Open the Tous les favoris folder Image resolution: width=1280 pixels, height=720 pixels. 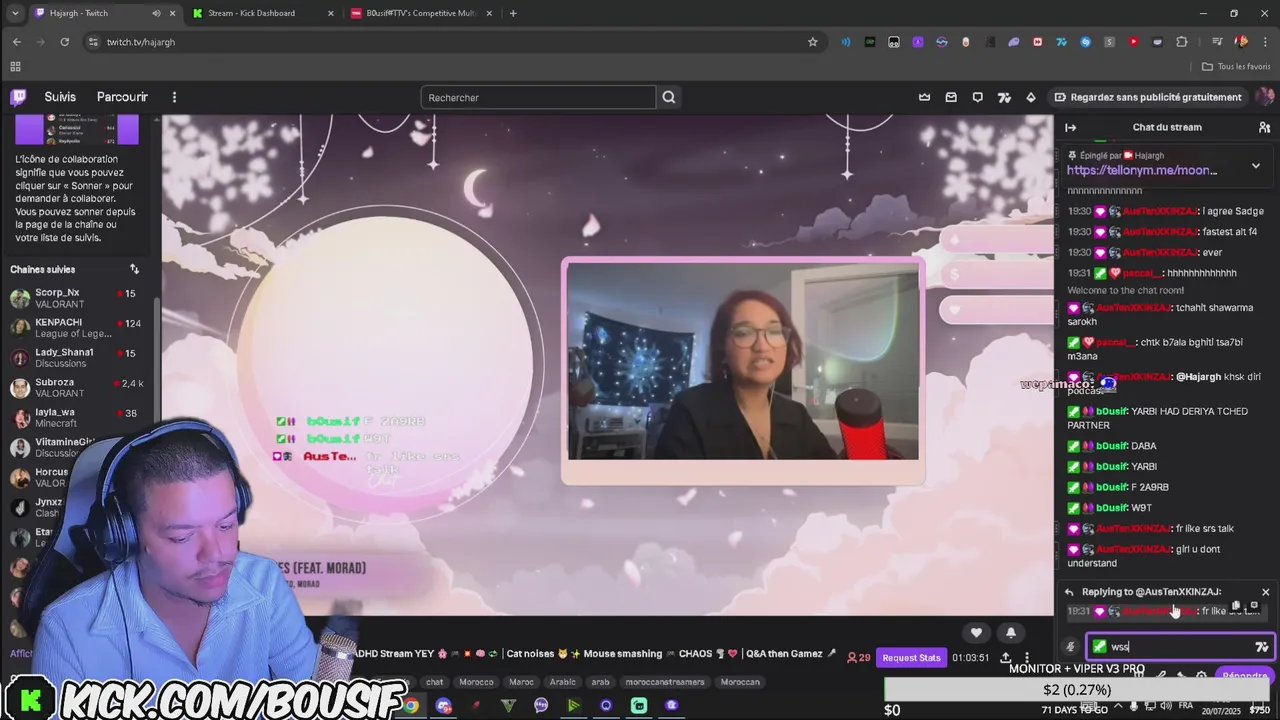(x=1236, y=66)
